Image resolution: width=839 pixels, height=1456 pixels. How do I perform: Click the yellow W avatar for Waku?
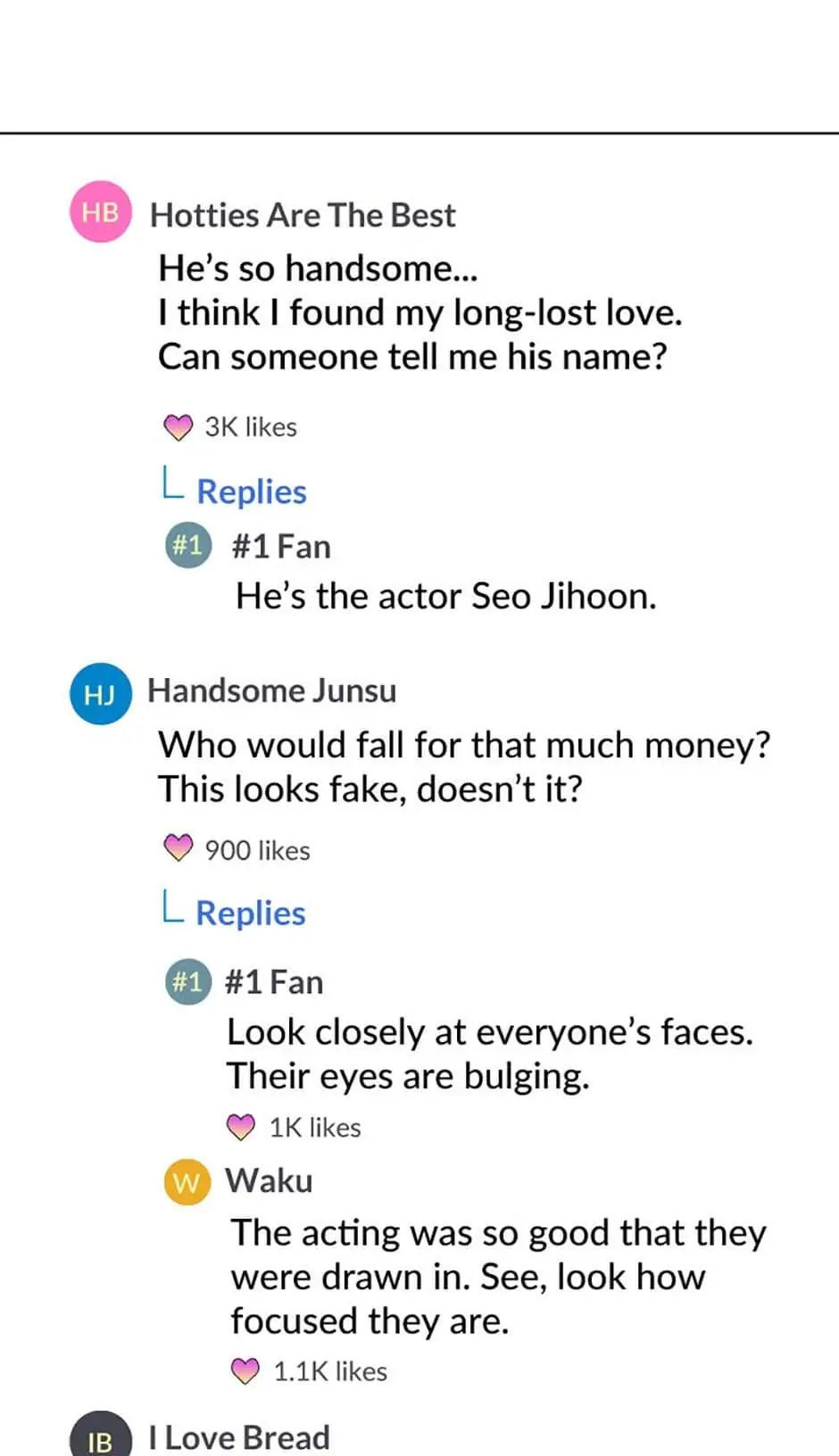[187, 1182]
